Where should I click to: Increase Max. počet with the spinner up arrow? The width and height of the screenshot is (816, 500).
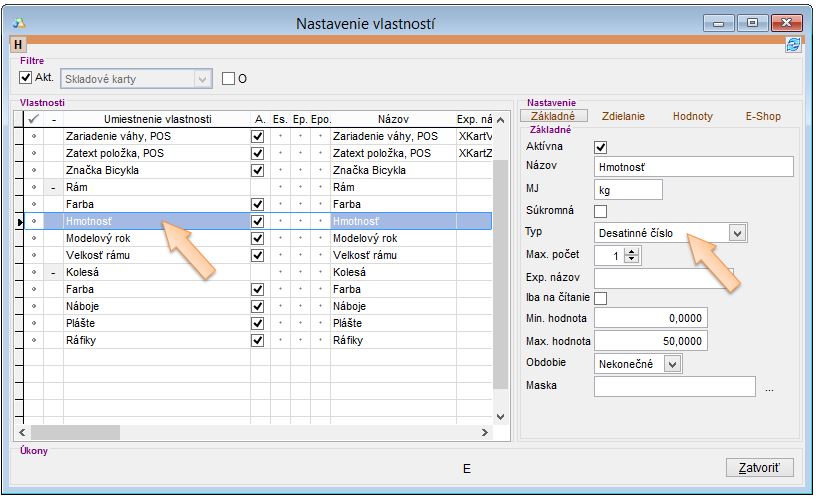[x=633, y=251]
